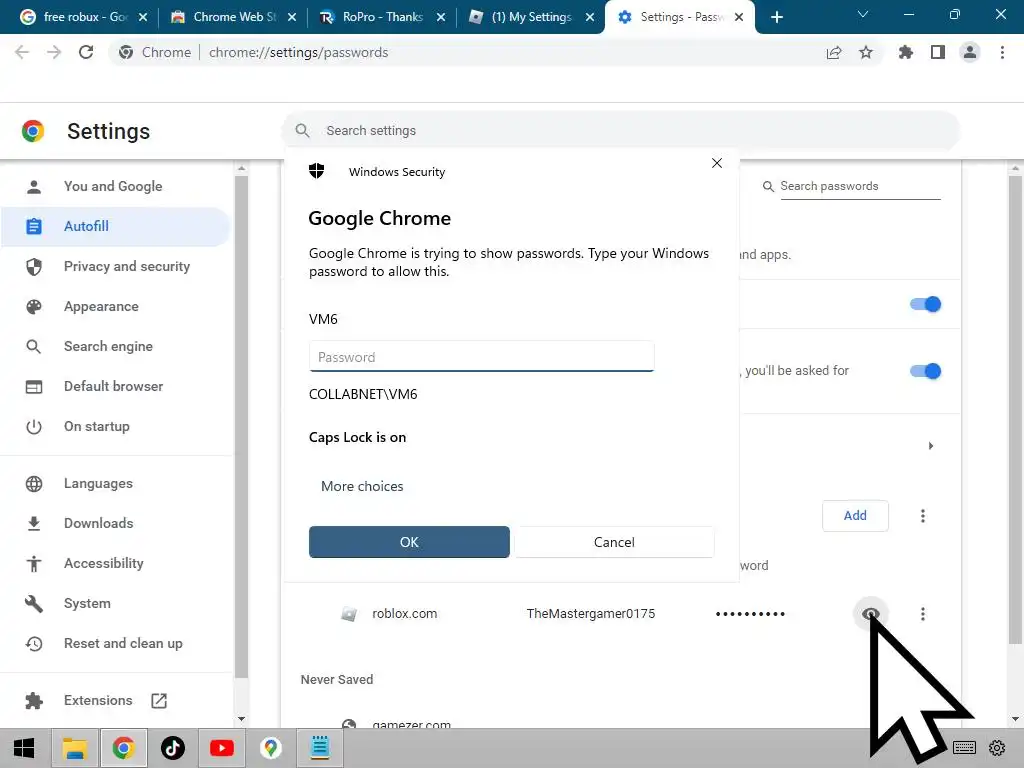Image resolution: width=1024 pixels, height=768 pixels.
Task: Open Search engine settings
Action: tap(116, 346)
